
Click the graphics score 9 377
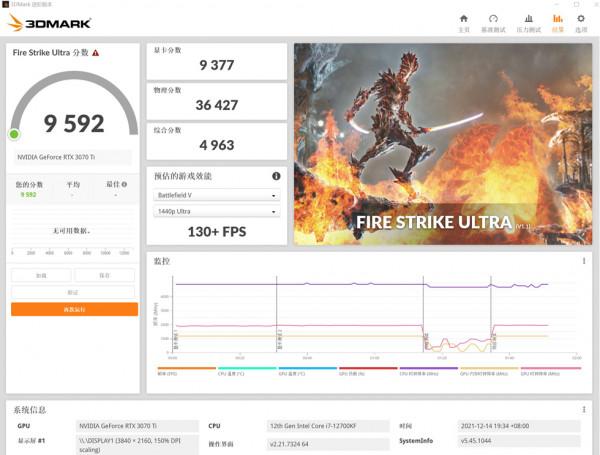(x=217, y=65)
